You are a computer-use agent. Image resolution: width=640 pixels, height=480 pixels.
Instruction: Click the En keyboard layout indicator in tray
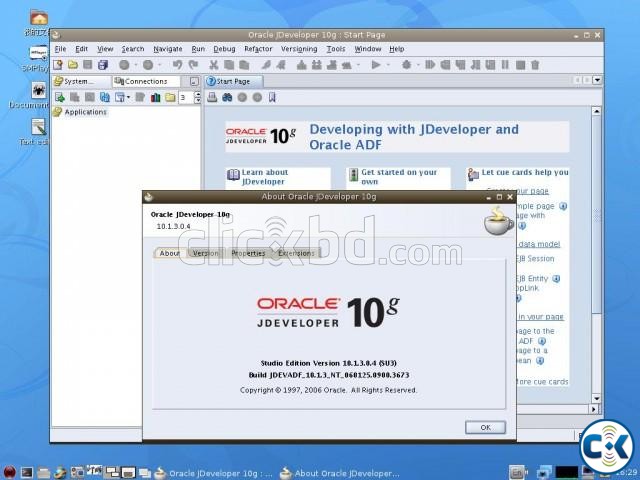point(517,473)
